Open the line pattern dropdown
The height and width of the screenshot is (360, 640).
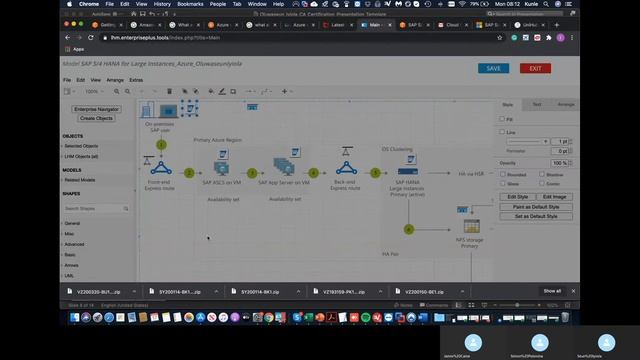(x=527, y=141)
